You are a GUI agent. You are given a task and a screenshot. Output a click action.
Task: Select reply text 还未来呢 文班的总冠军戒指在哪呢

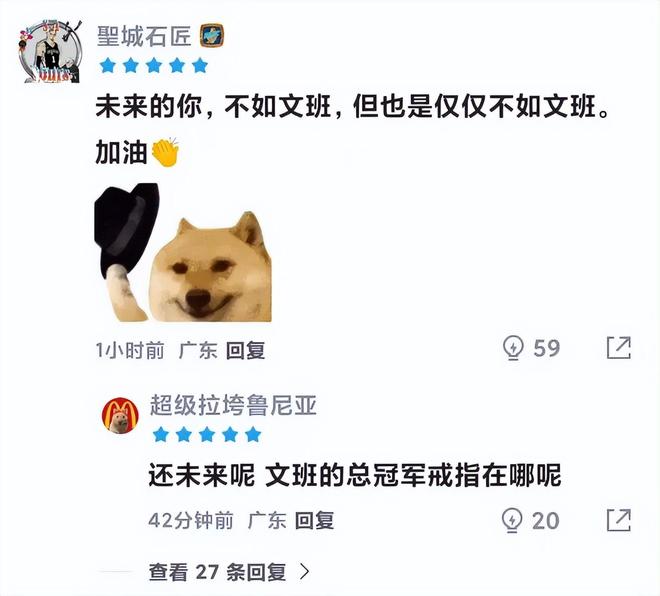pos(355,475)
